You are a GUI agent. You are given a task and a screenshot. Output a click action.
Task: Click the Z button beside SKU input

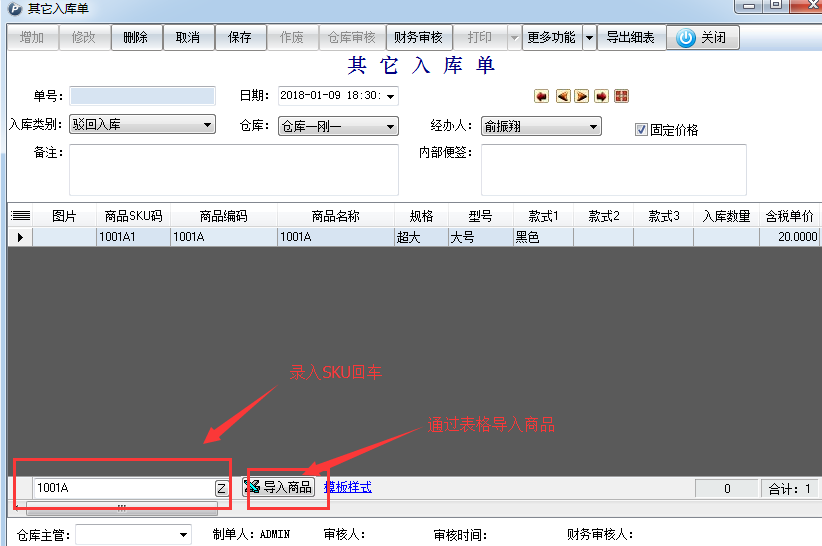221,488
